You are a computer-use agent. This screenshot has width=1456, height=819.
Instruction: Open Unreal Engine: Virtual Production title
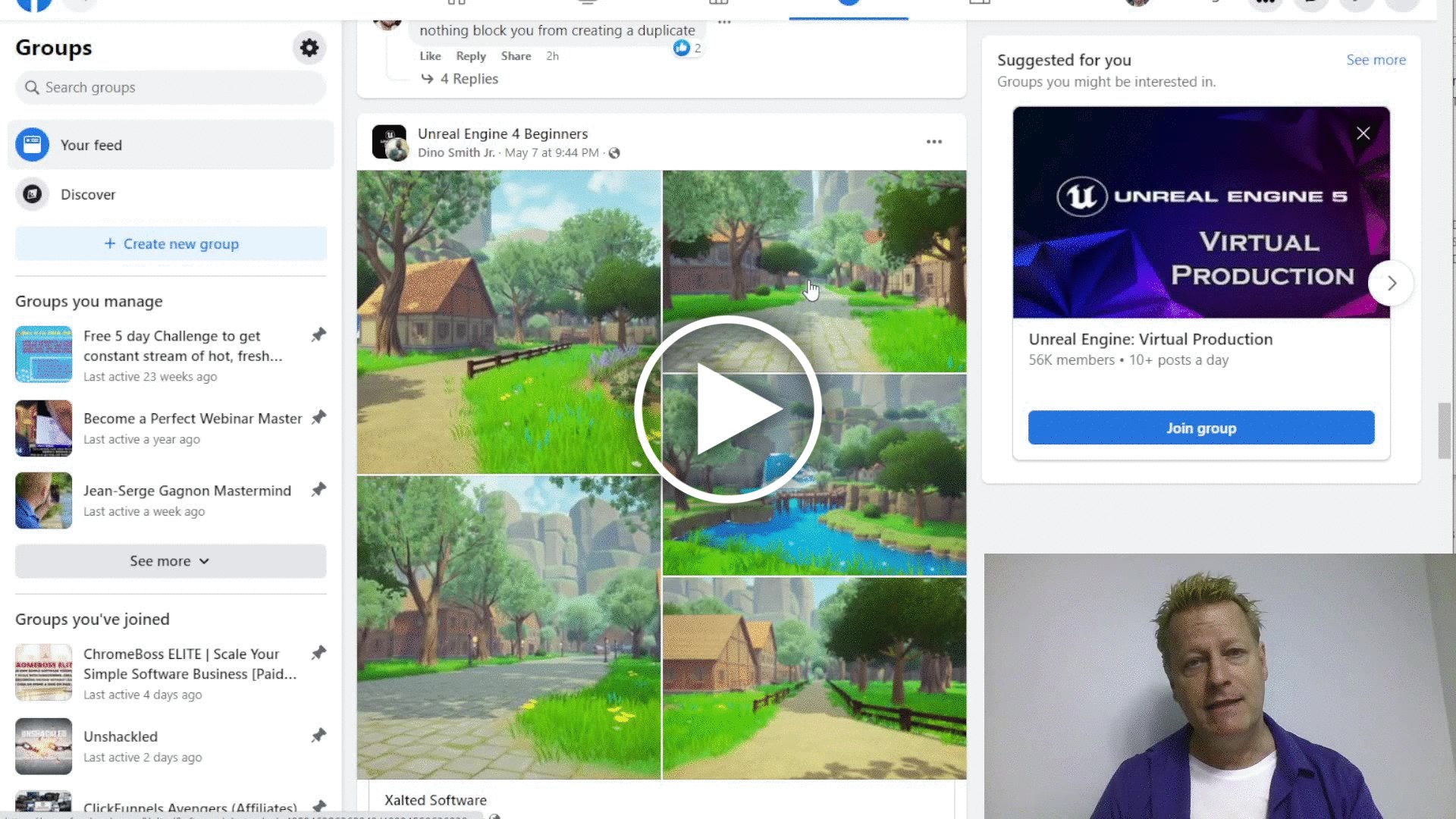pos(1150,339)
